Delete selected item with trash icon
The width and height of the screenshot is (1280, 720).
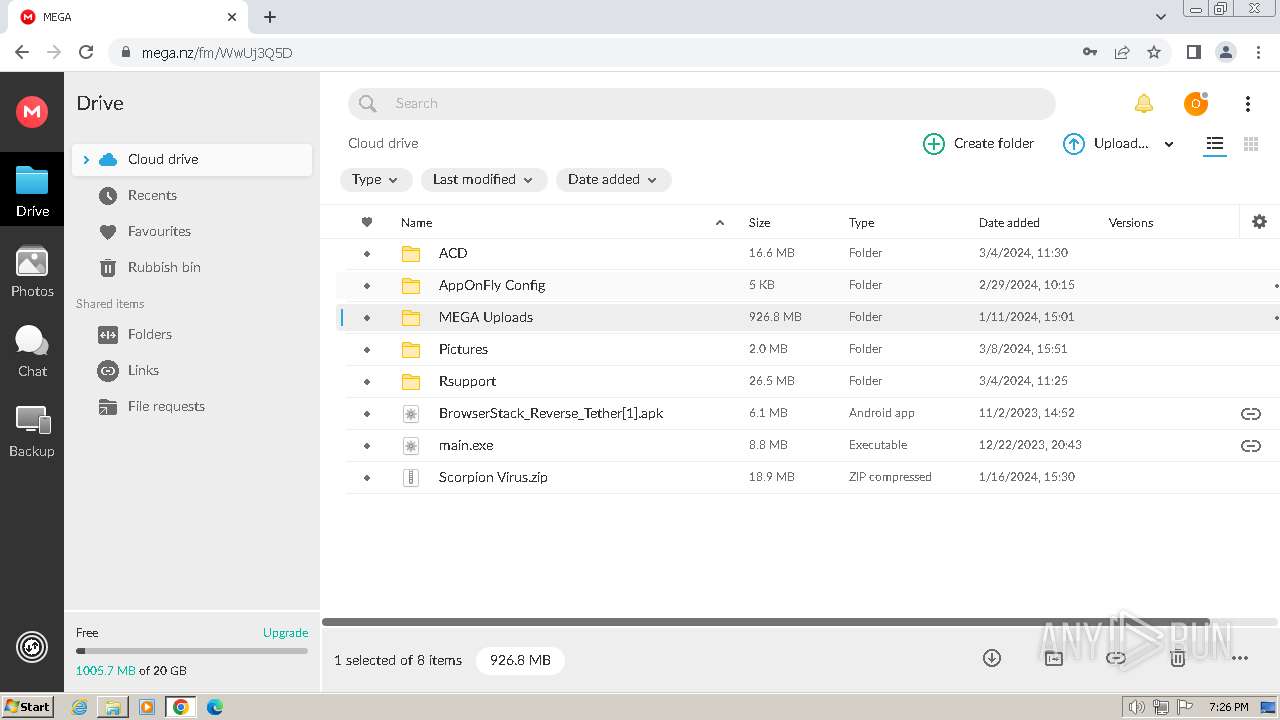1178,658
